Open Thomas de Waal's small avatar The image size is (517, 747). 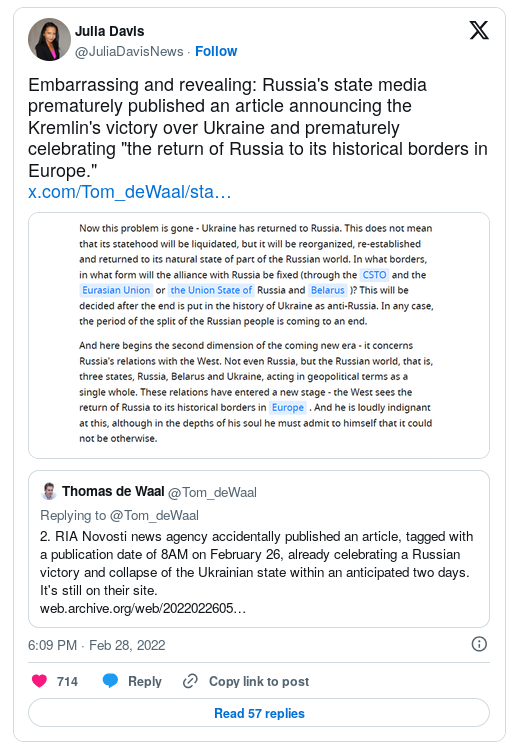coord(49,491)
